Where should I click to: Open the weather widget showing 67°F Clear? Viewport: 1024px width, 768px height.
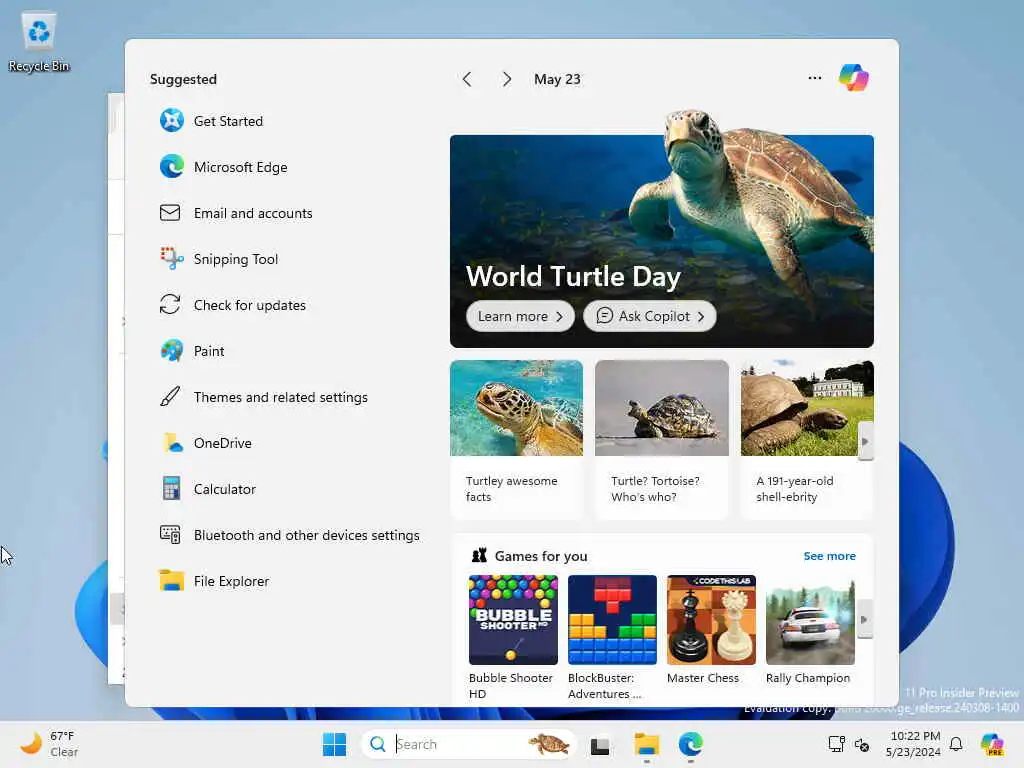click(49, 744)
